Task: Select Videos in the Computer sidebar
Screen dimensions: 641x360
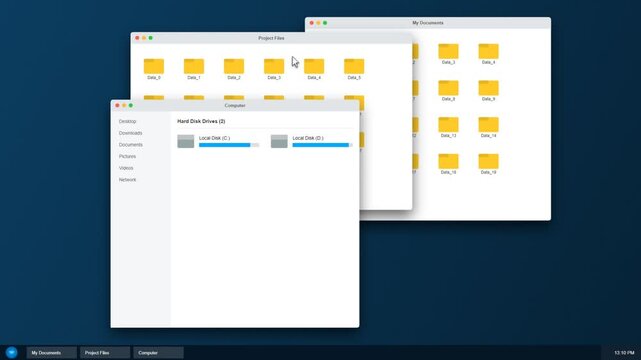Action: [x=126, y=168]
